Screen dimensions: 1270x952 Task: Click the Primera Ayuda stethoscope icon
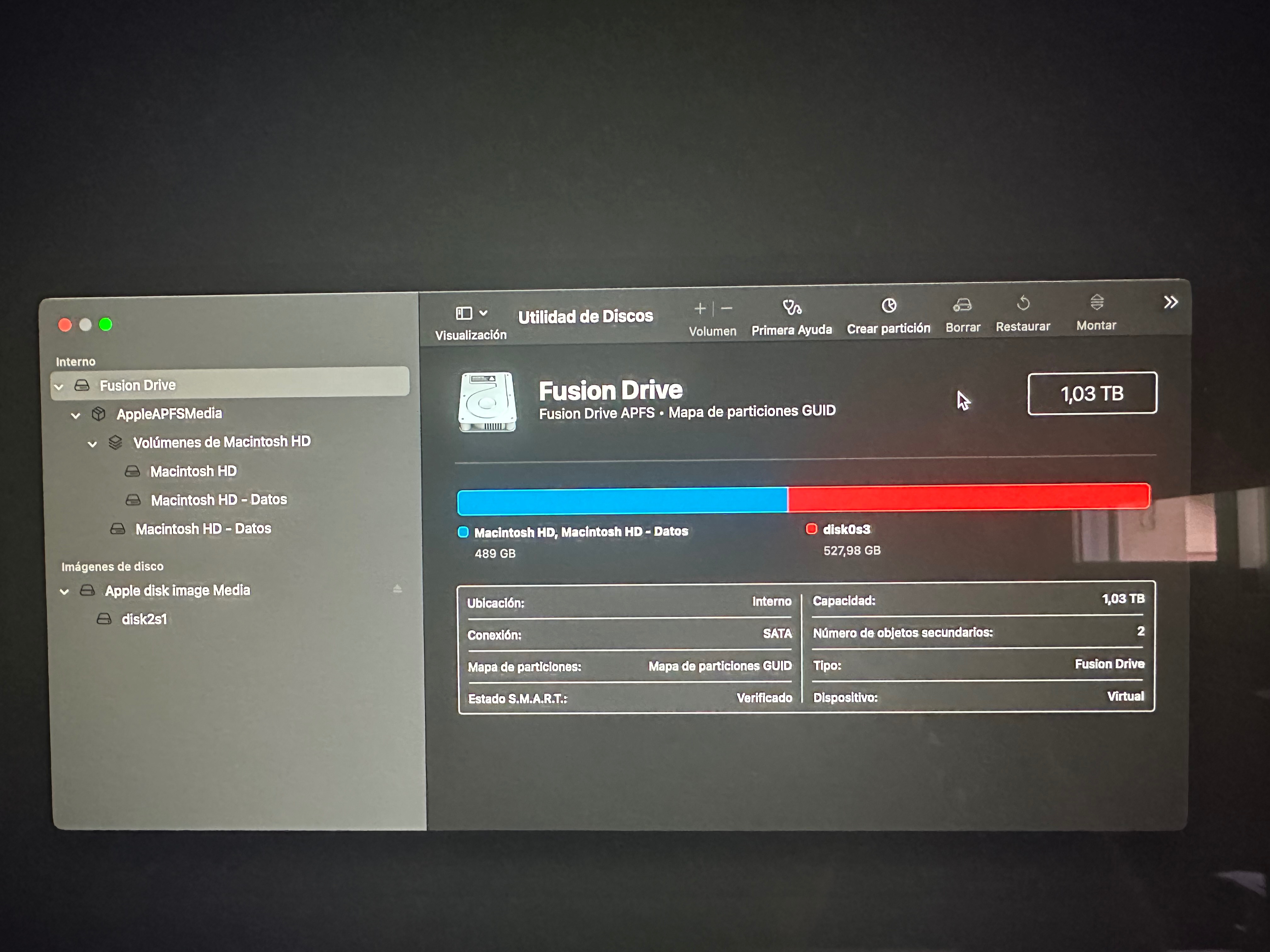792,308
